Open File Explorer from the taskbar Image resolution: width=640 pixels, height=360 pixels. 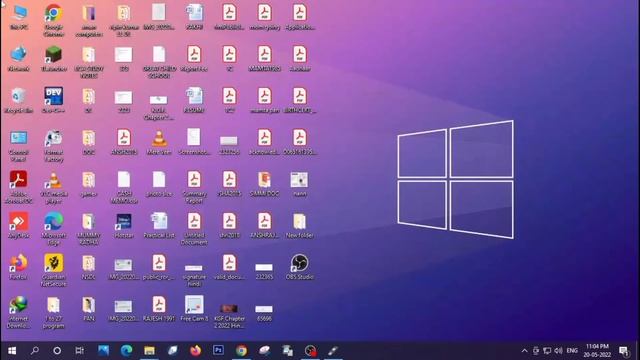pos(149,351)
